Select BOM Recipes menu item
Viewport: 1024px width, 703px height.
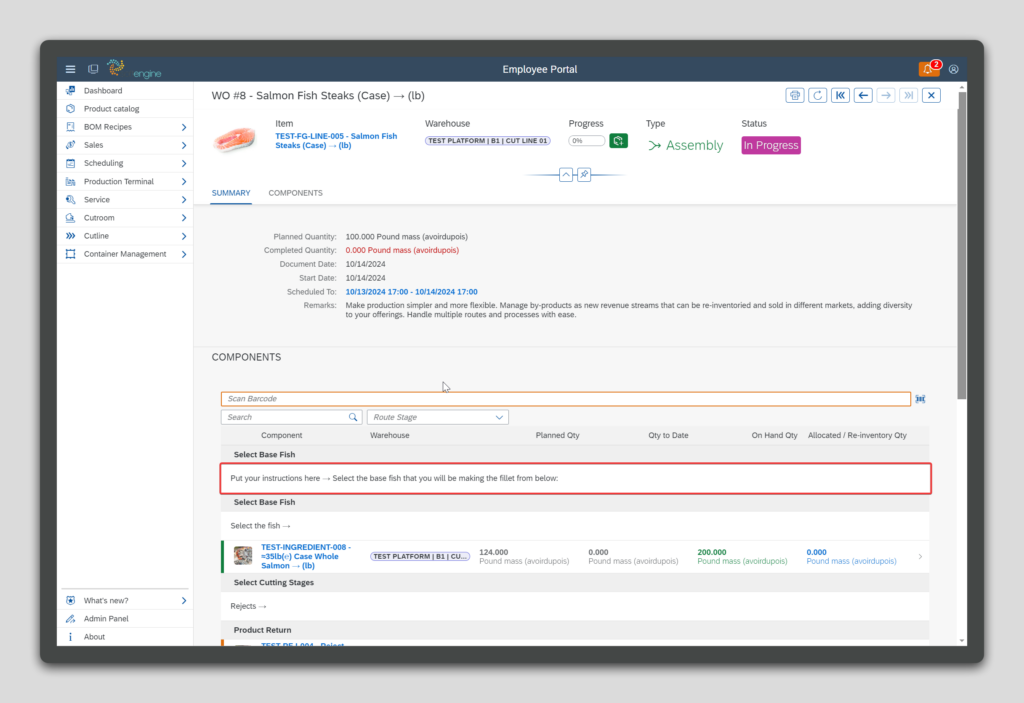pyautogui.click(x=108, y=127)
